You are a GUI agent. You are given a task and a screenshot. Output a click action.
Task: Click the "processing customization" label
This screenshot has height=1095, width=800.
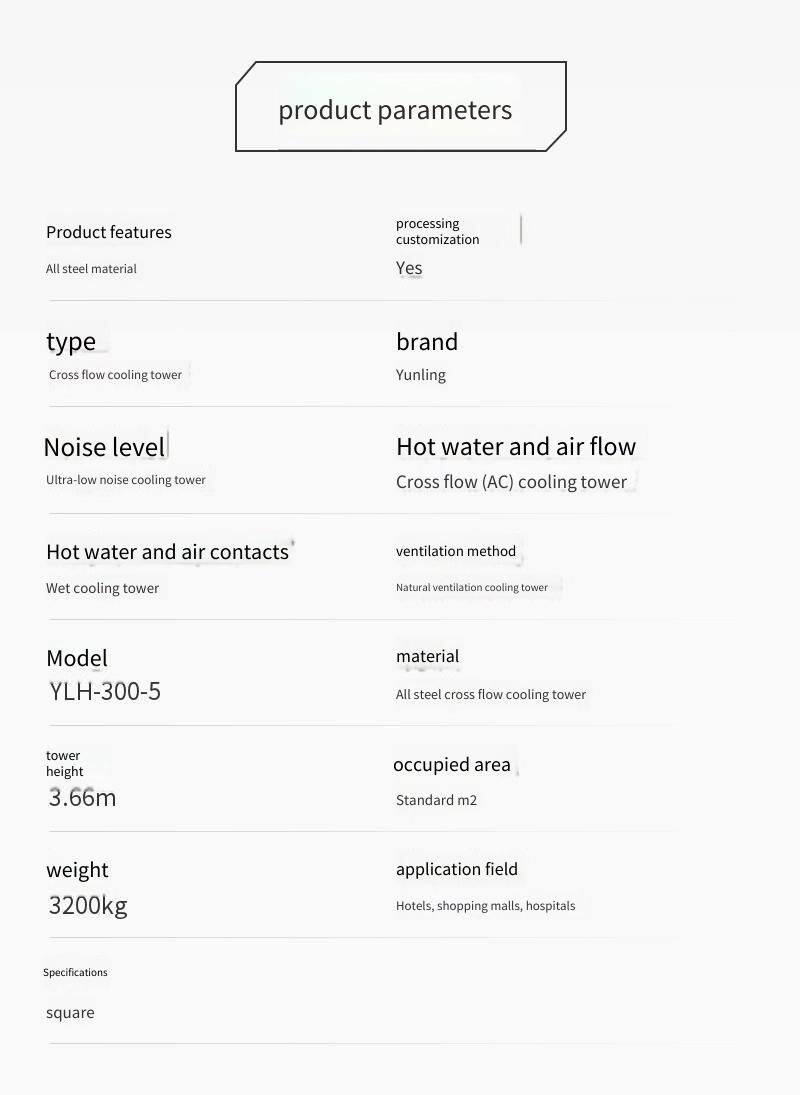pos(437,231)
